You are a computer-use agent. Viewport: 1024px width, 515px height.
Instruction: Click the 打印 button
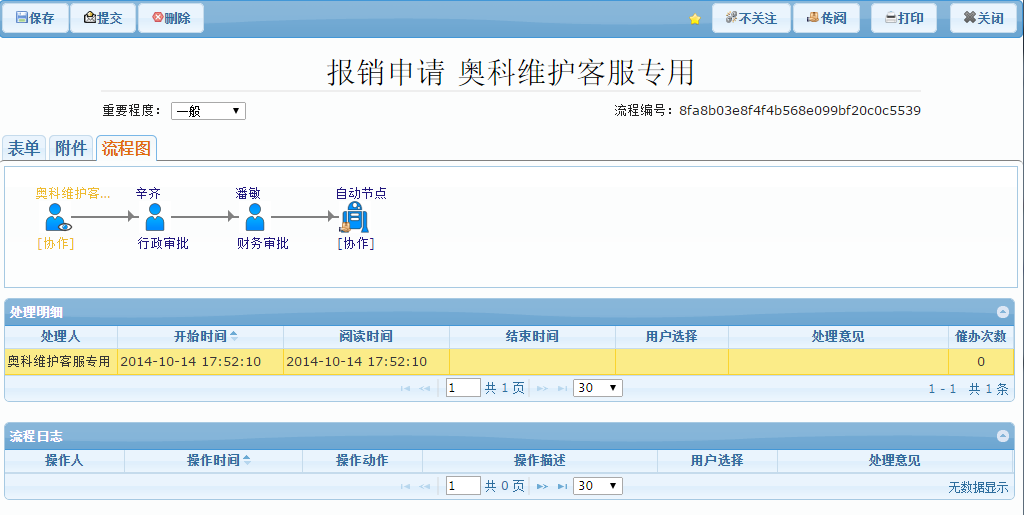pyautogui.click(x=904, y=18)
